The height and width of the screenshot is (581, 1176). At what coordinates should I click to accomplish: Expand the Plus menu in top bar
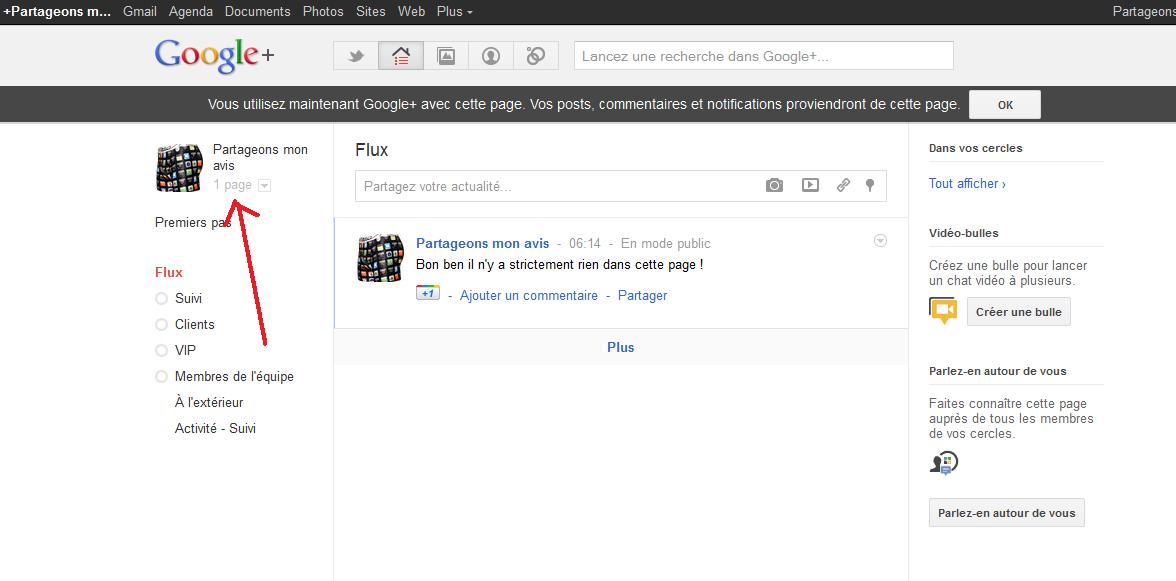[x=454, y=11]
